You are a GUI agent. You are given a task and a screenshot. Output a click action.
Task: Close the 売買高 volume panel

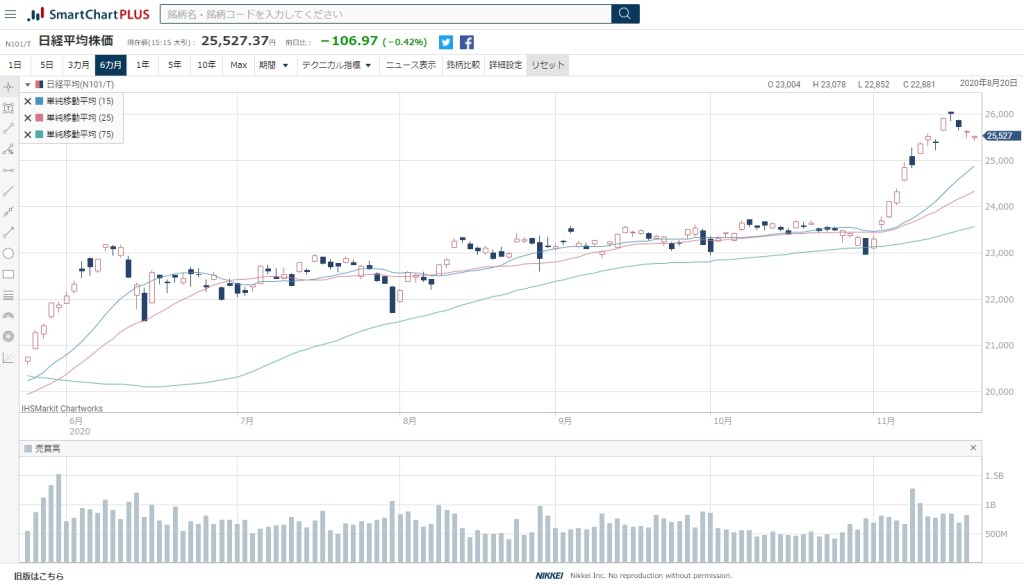point(973,448)
